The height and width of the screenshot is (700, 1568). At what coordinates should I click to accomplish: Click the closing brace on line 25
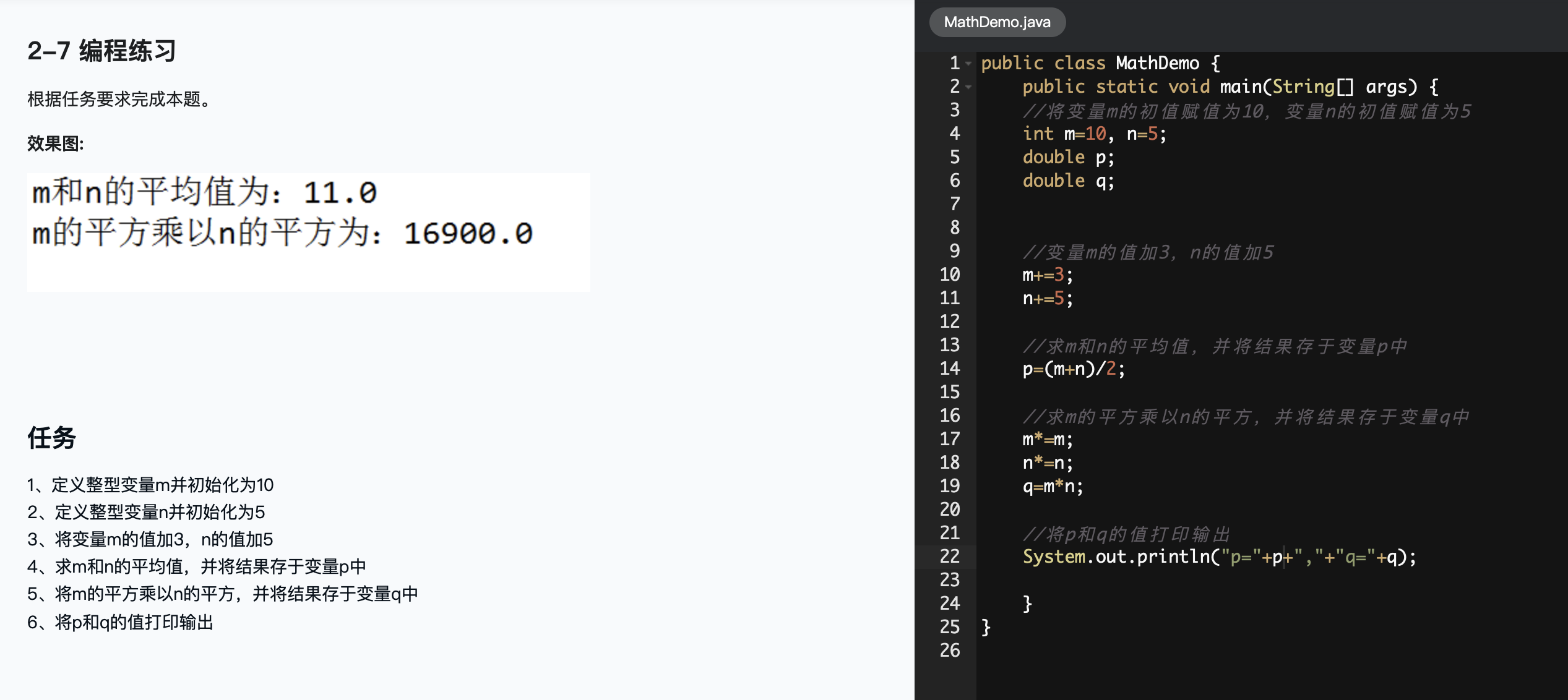(x=986, y=627)
